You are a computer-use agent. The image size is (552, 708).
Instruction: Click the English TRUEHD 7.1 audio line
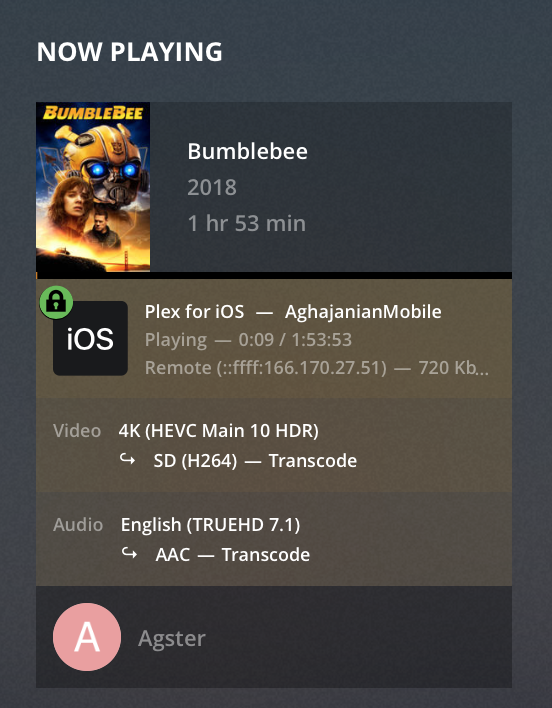click(210, 525)
